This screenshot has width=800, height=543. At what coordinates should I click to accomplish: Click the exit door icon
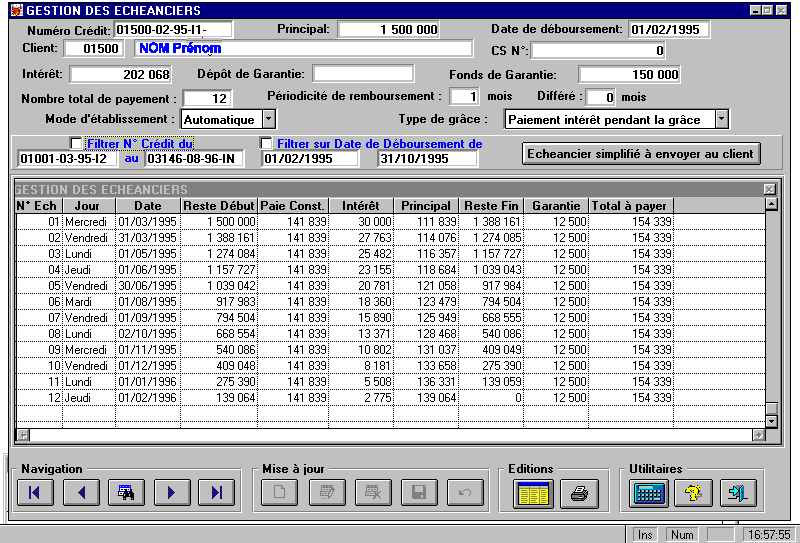tap(738, 493)
